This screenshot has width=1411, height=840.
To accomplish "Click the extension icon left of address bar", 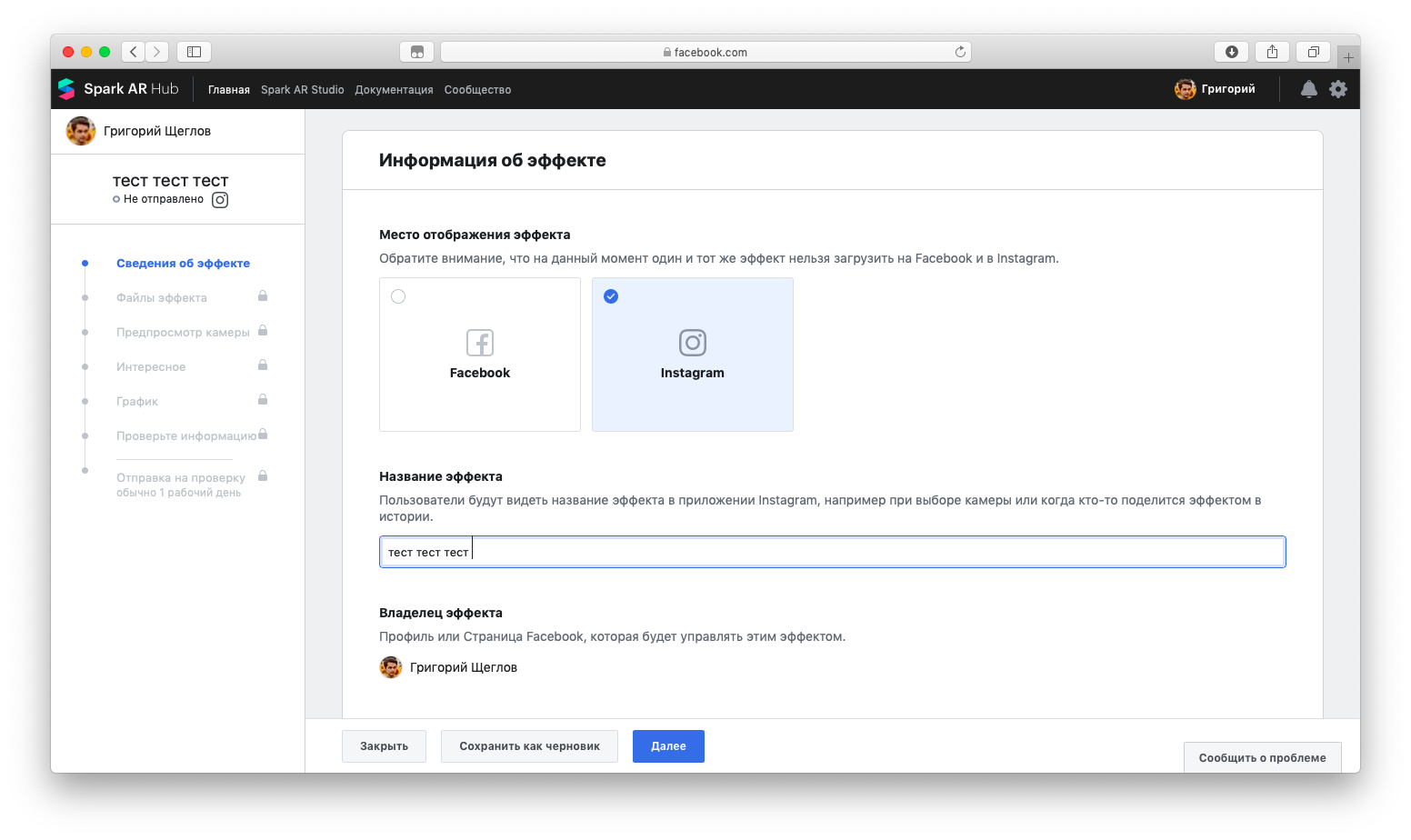I will point(417,52).
